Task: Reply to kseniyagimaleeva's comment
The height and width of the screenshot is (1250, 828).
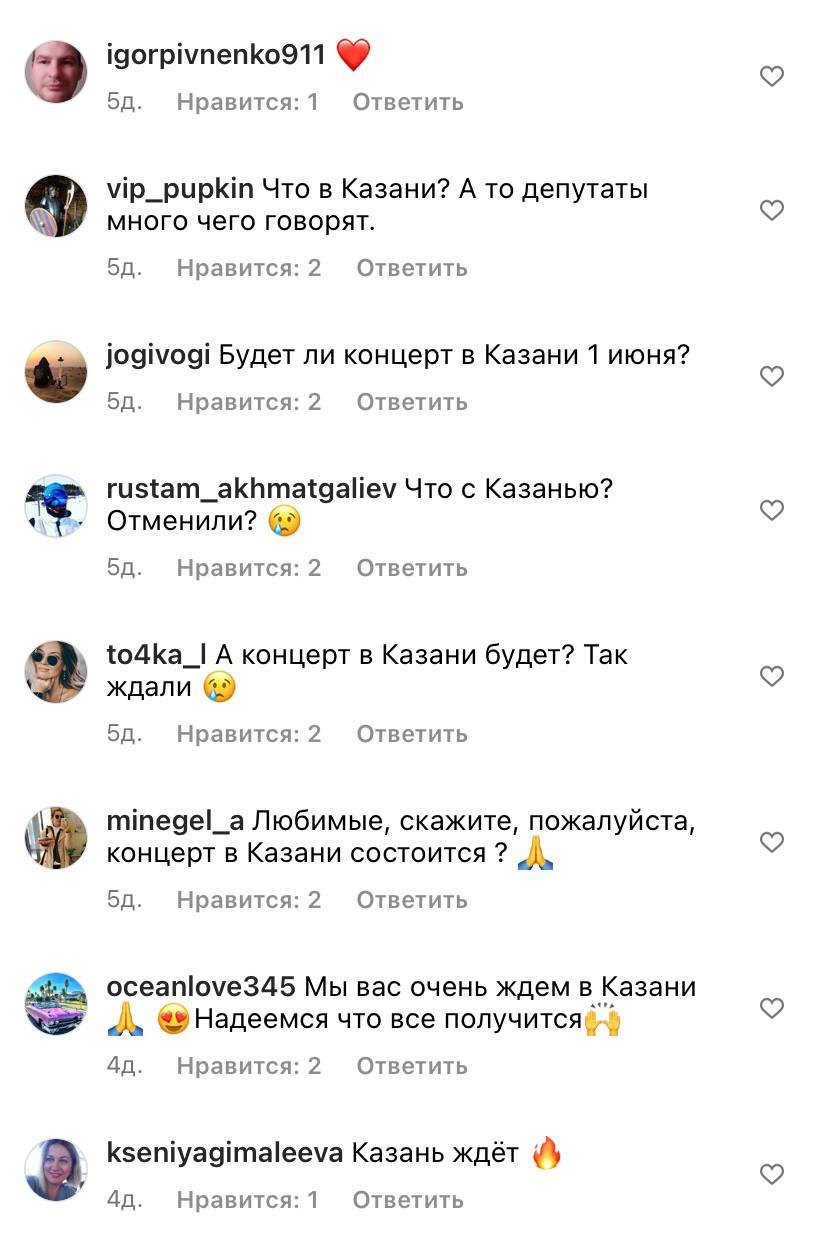Action: (x=408, y=1200)
